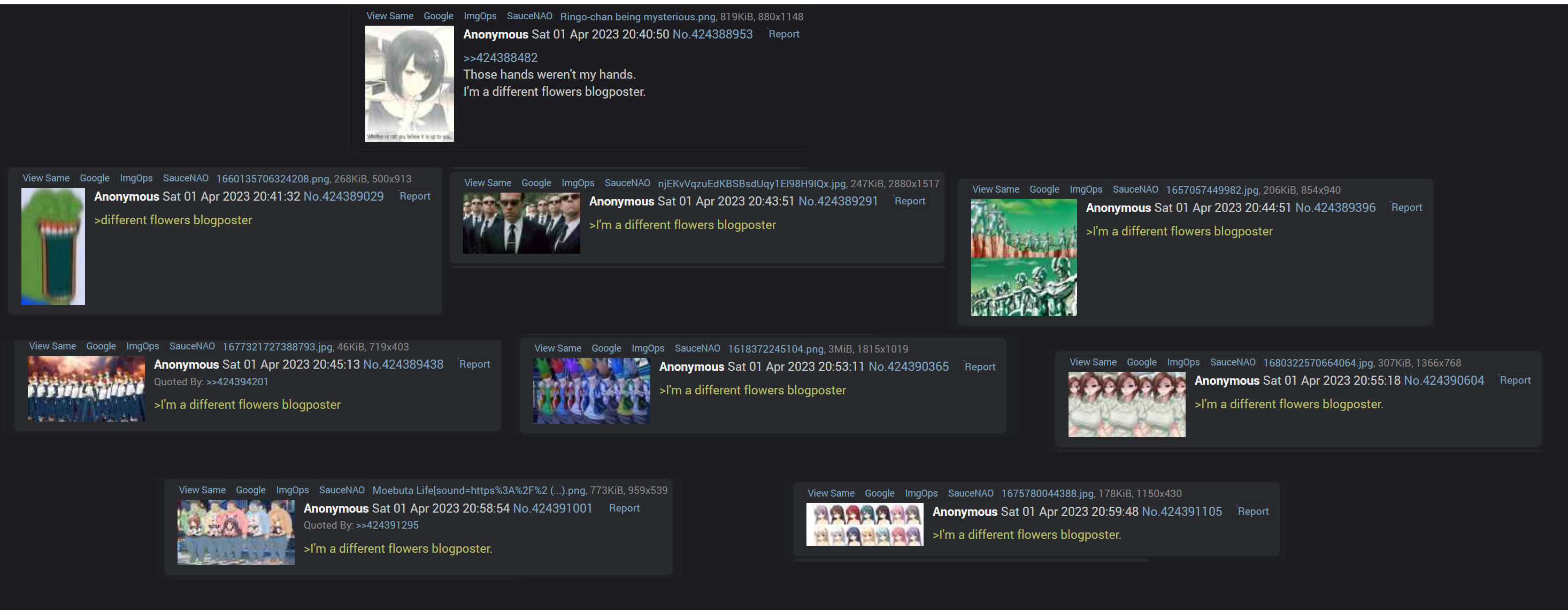Click Google for 1675780044388.jpg
The height and width of the screenshot is (610, 1568).
pyautogui.click(x=879, y=493)
